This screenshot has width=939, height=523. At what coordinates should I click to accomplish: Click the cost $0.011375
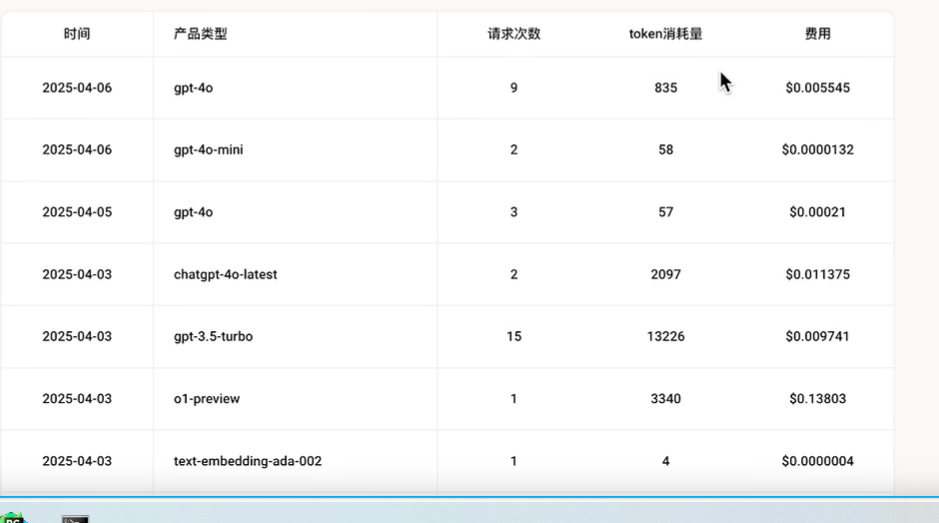pyautogui.click(x=817, y=274)
